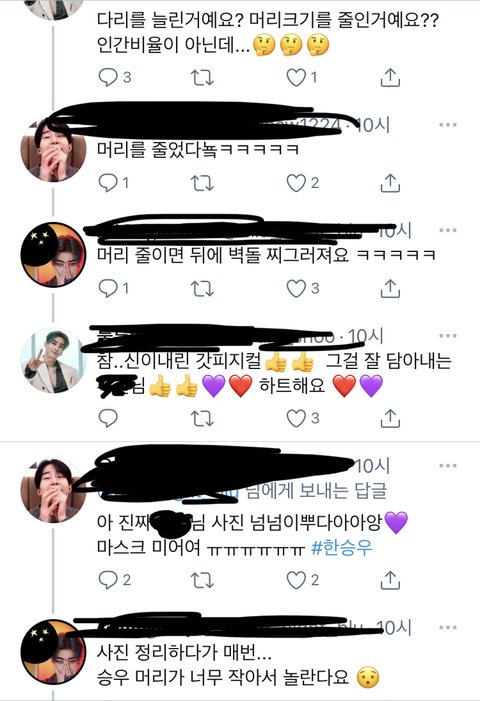This screenshot has height=701, width=480.
Task: Open more options for '머리를 줄었다놐' tweet
Action: [x=447, y=125]
